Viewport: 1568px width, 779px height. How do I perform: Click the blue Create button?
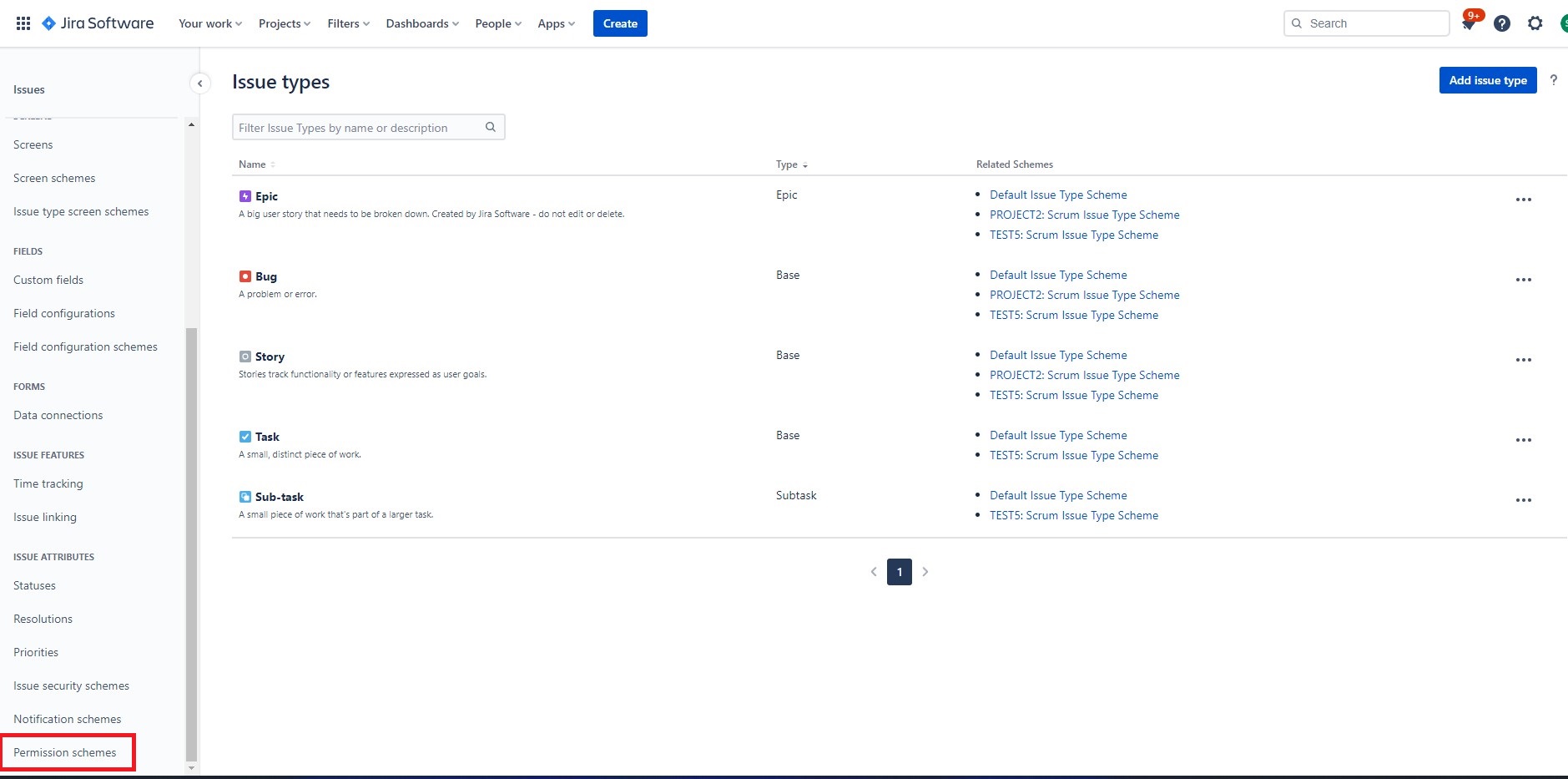pyautogui.click(x=620, y=23)
